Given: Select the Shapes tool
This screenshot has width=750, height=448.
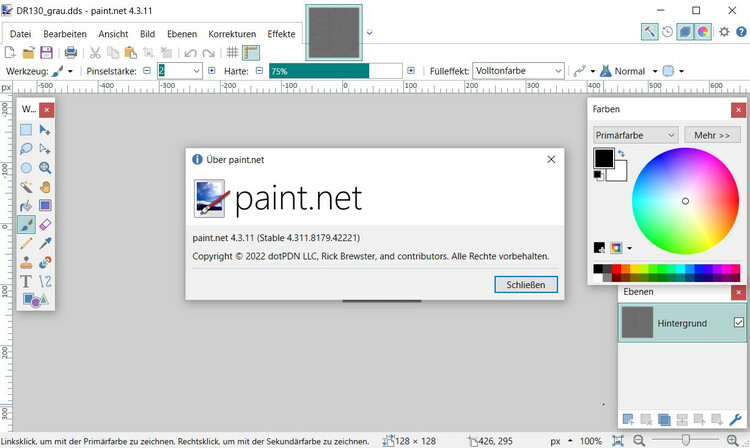Looking at the screenshot, I should pyautogui.click(x=35, y=300).
